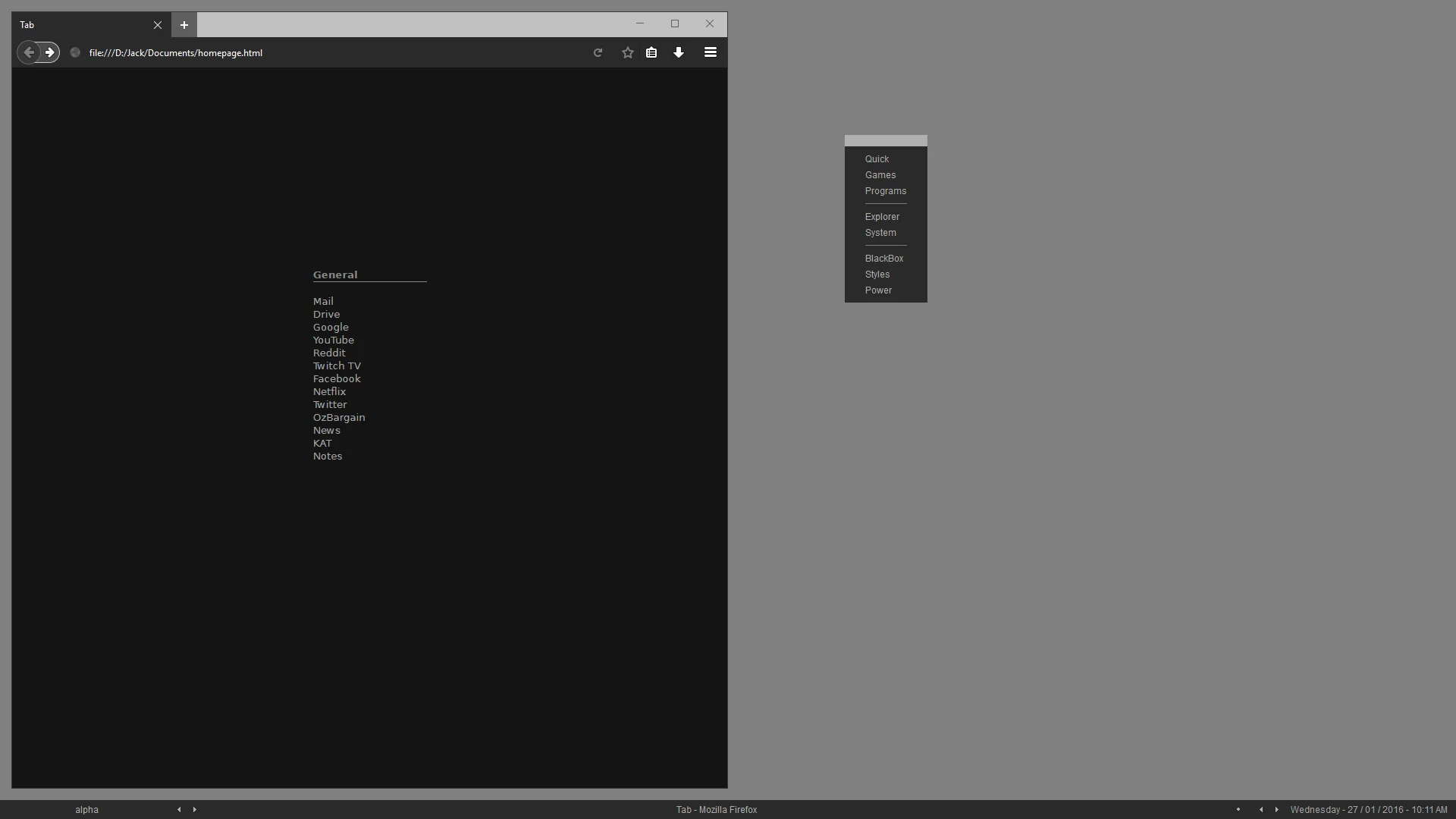Open a new tab with the plus button
Image resolution: width=1456 pixels, height=819 pixels.
click(x=184, y=25)
